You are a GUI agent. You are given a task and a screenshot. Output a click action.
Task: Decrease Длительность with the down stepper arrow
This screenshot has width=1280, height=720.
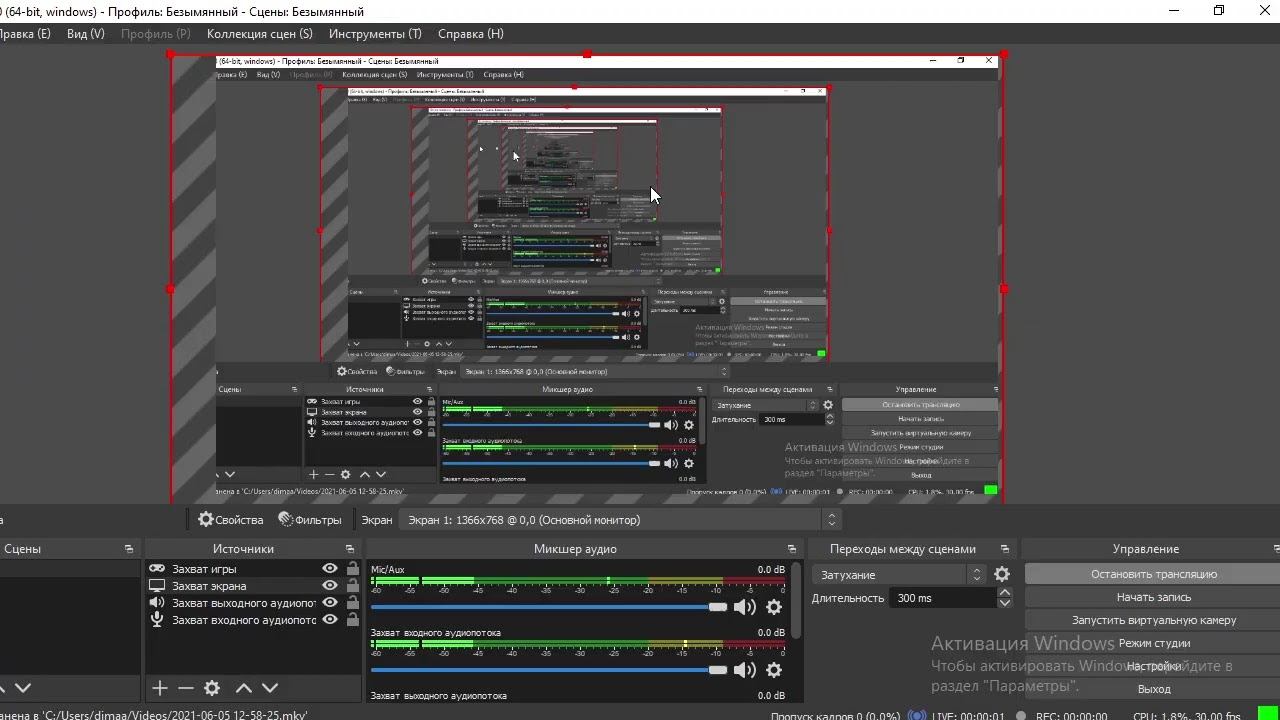coord(1005,603)
